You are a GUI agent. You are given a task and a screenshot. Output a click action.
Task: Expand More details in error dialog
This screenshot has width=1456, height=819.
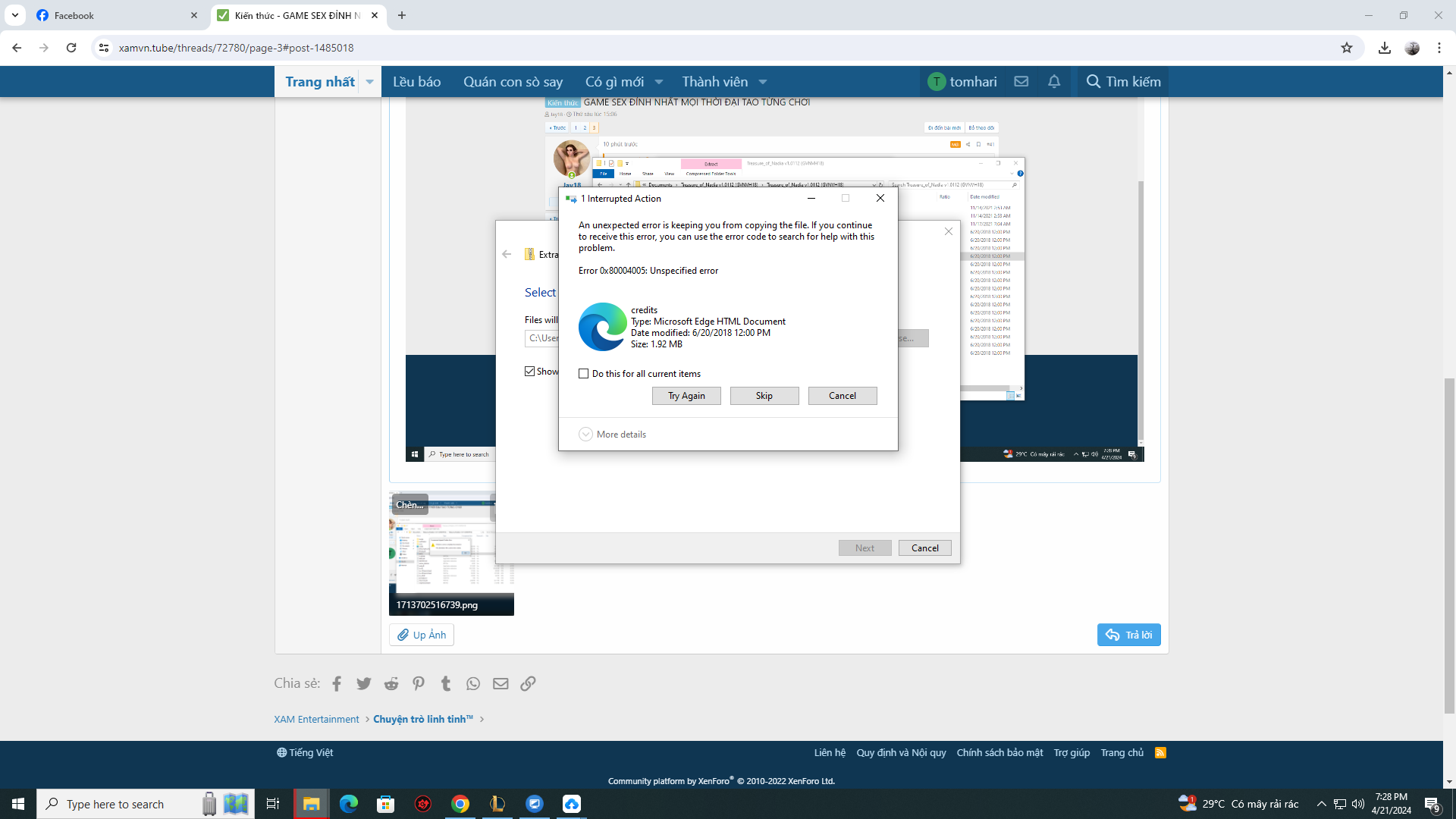pyautogui.click(x=586, y=435)
